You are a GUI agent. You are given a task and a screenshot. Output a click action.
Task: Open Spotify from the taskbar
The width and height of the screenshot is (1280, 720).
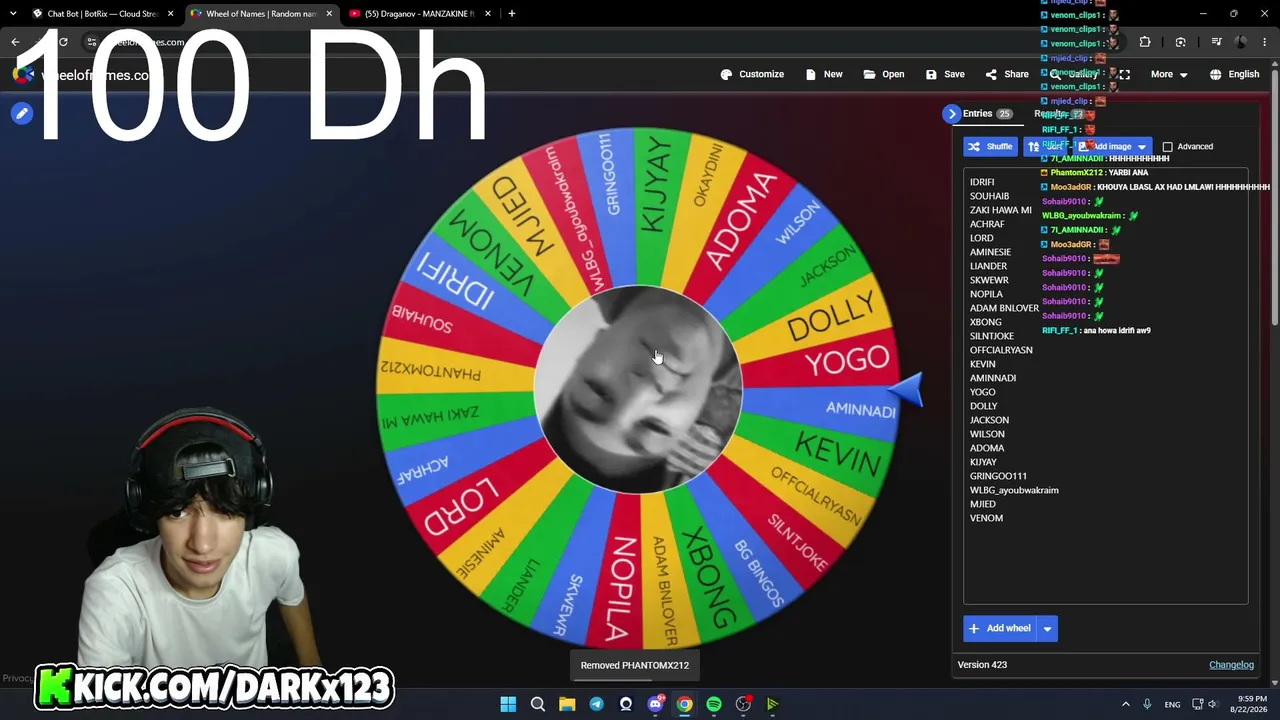click(714, 704)
